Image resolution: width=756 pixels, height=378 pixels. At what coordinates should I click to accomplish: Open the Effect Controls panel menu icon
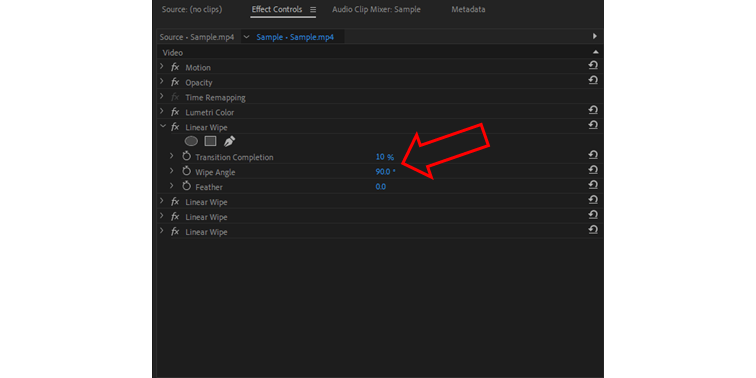pos(313,10)
